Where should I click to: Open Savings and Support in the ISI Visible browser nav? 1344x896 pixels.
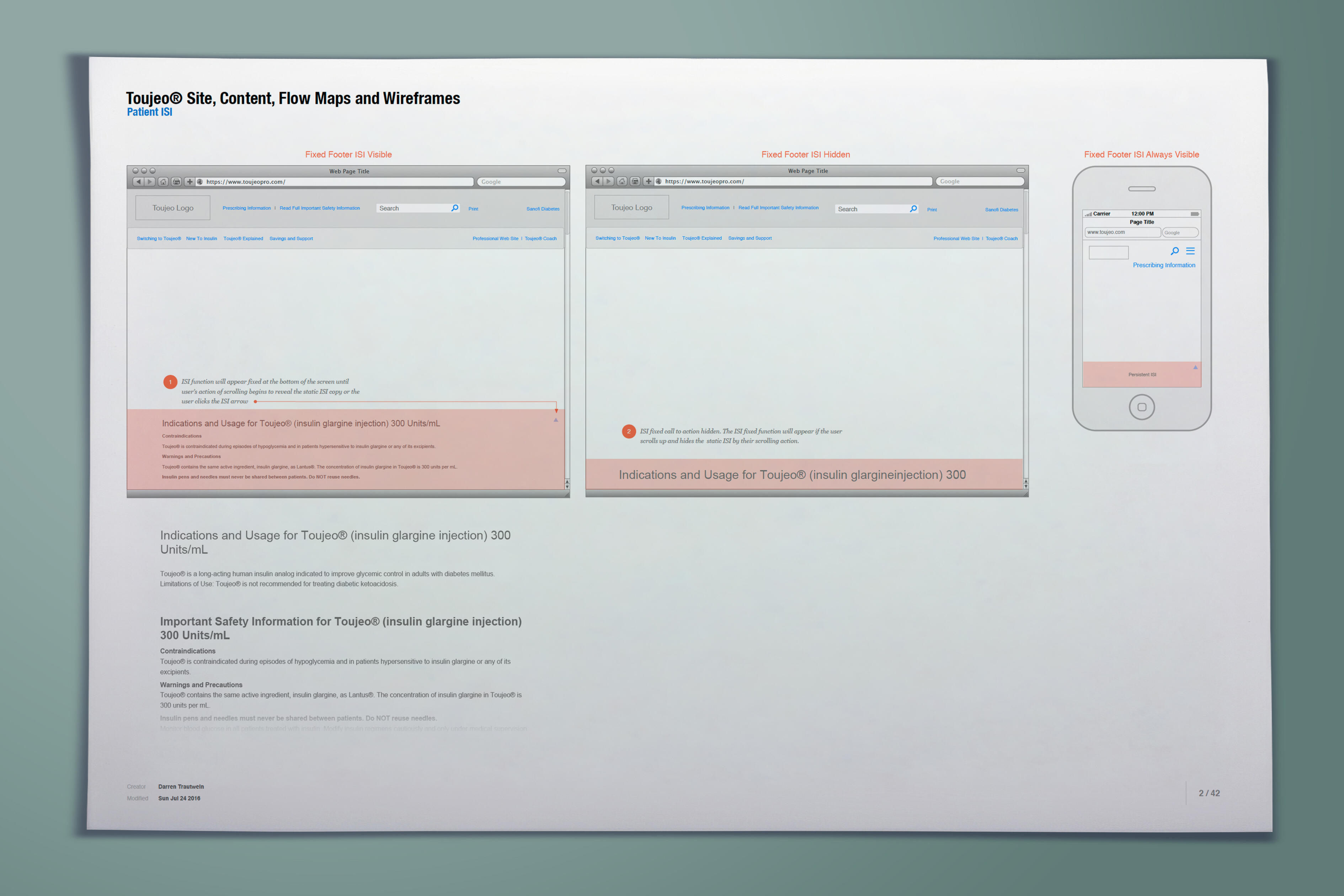click(292, 239)
